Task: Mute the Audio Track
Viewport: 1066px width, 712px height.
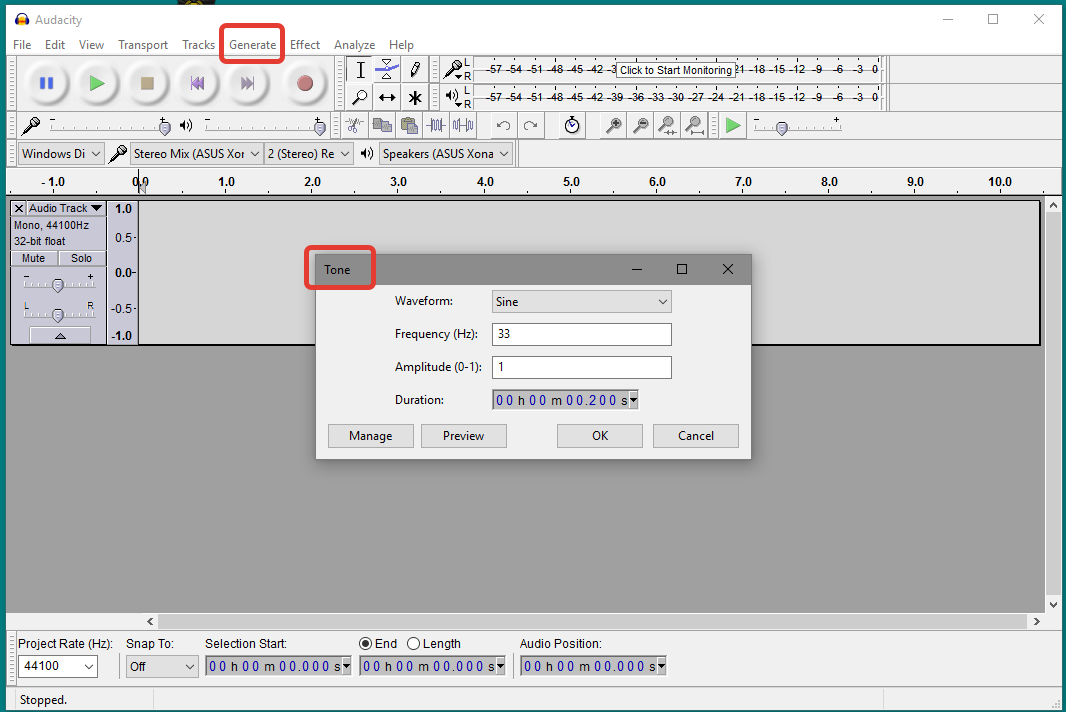Action: tap(34, 258)
